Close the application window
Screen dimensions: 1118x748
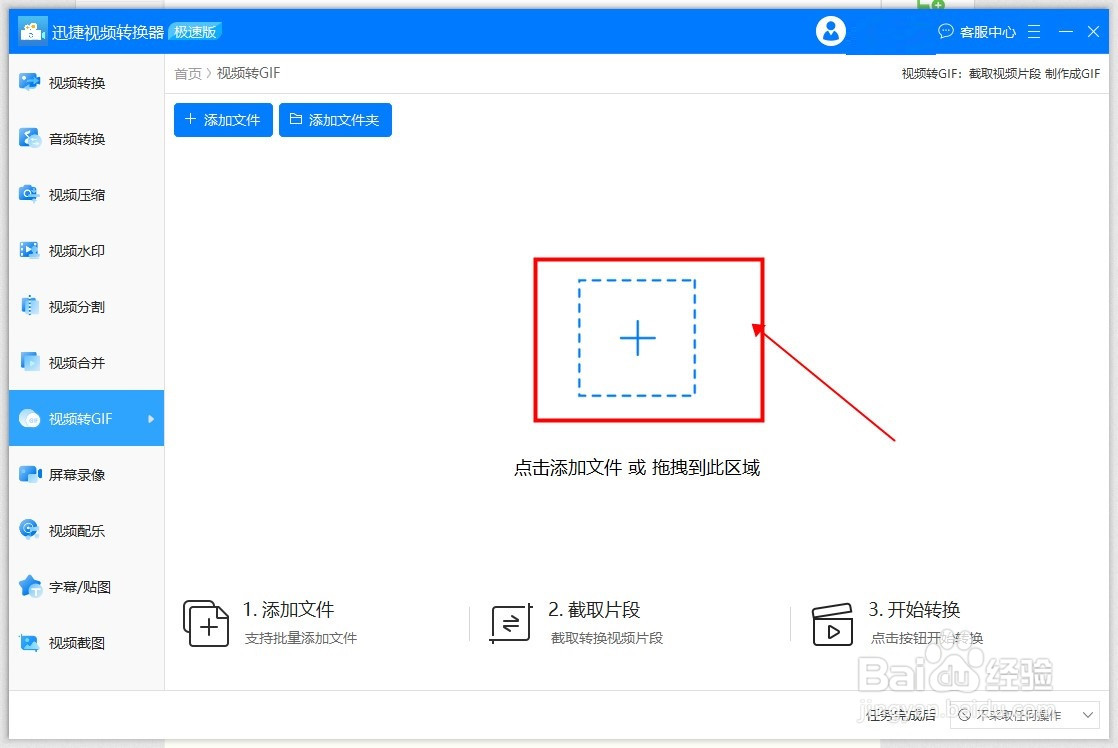[x=1093, y=31]
